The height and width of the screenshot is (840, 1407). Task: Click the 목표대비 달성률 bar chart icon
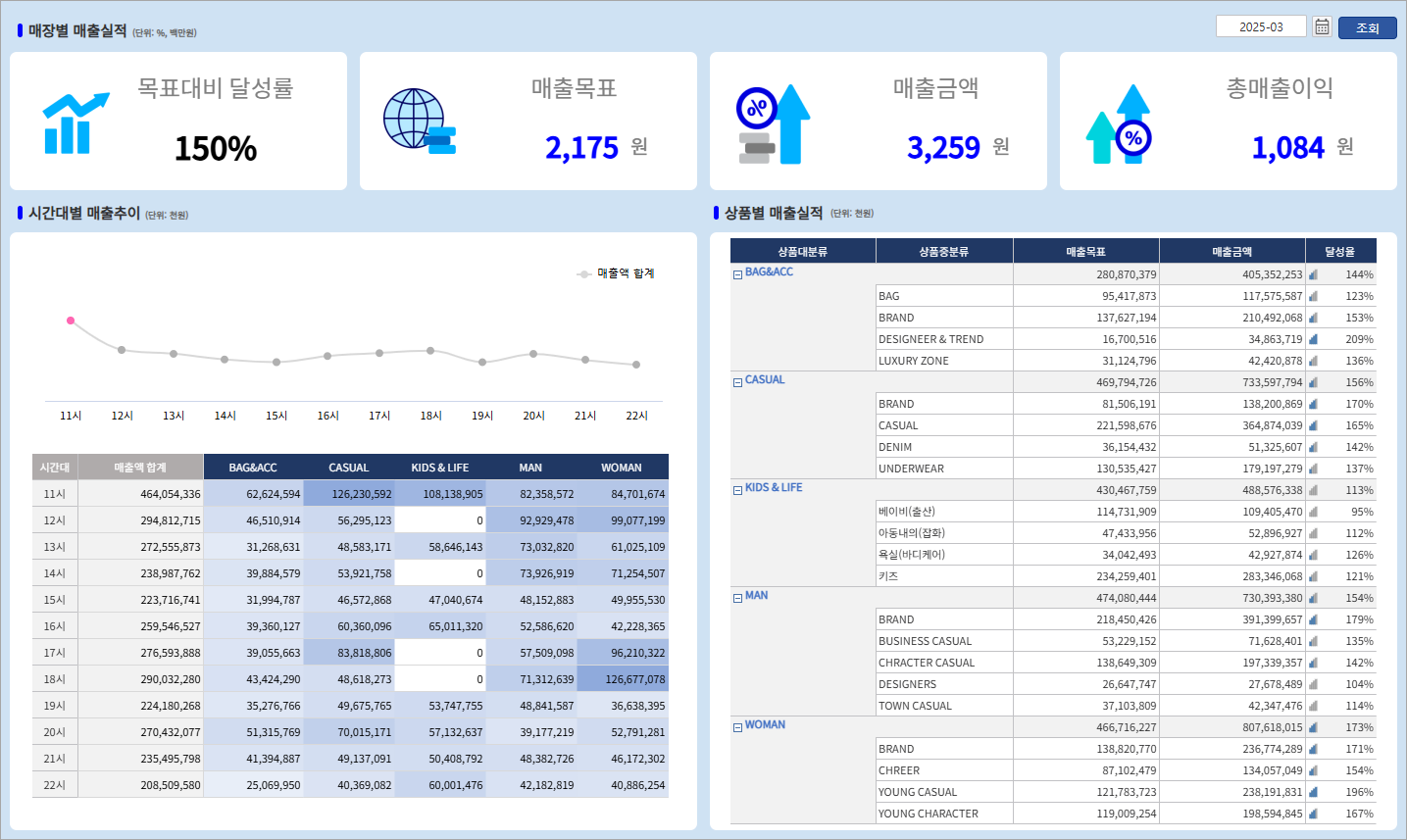pyautogui.click(x=75, y=124)
